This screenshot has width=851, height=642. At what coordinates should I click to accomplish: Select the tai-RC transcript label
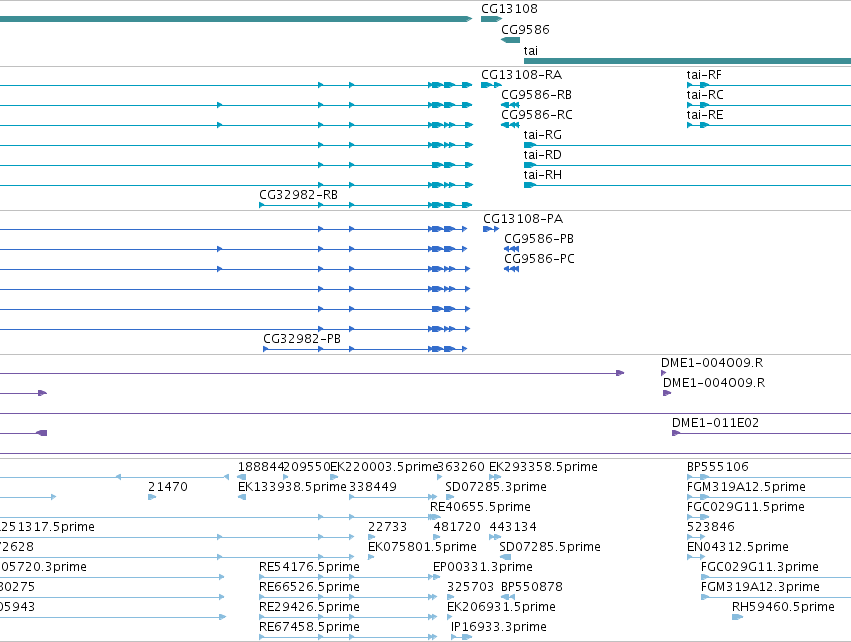coord(705,95)
